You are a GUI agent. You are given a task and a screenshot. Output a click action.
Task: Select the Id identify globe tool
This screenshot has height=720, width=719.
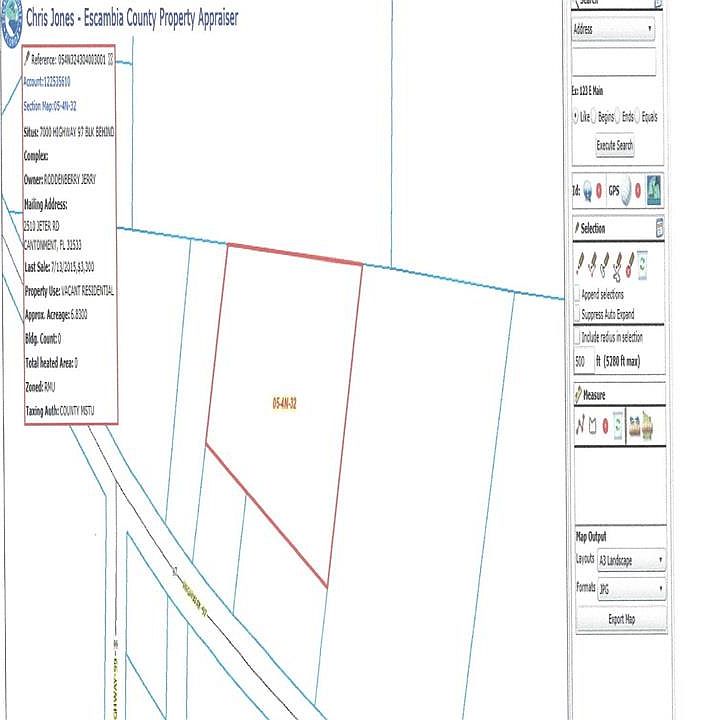coord(588,191)
